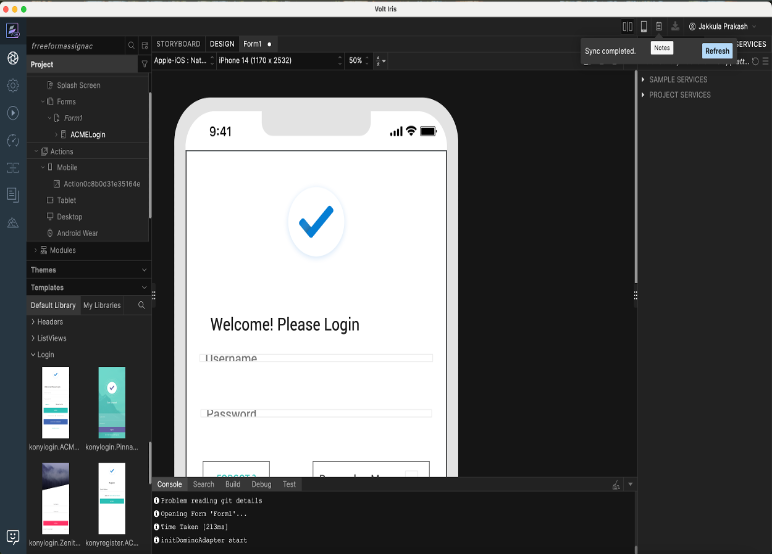The width and height of the screenshot is (772, 554).
Task: Click the search icon next to project name
Action: [131, 45]
